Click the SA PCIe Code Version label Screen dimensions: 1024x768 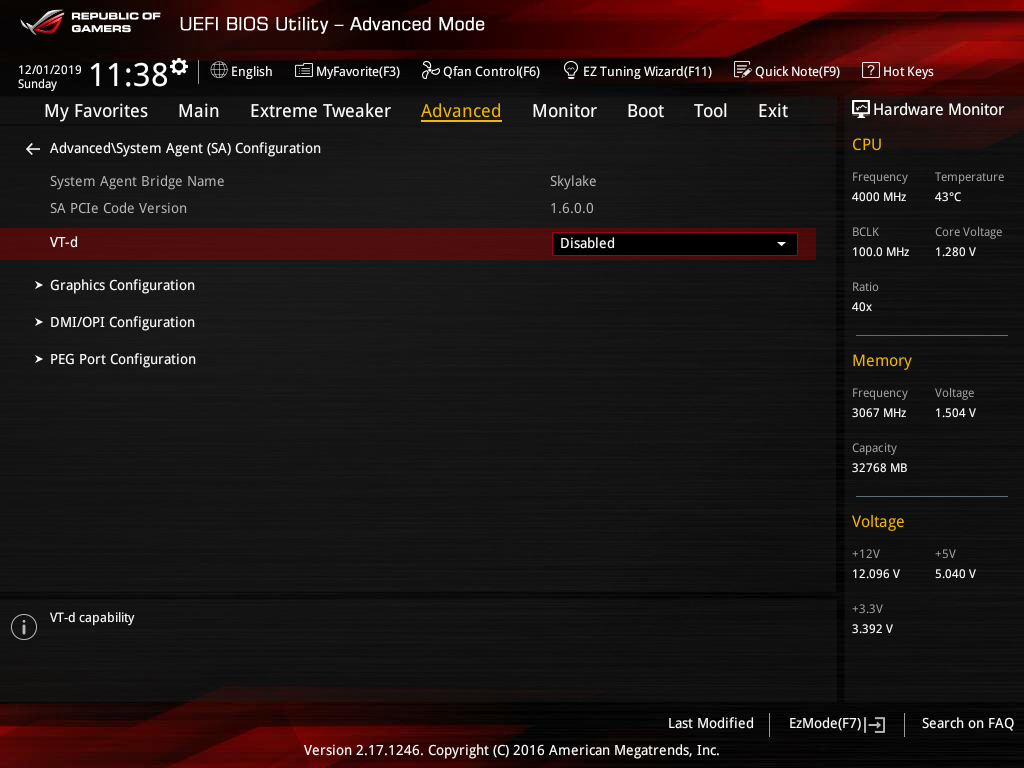(118, 208)
